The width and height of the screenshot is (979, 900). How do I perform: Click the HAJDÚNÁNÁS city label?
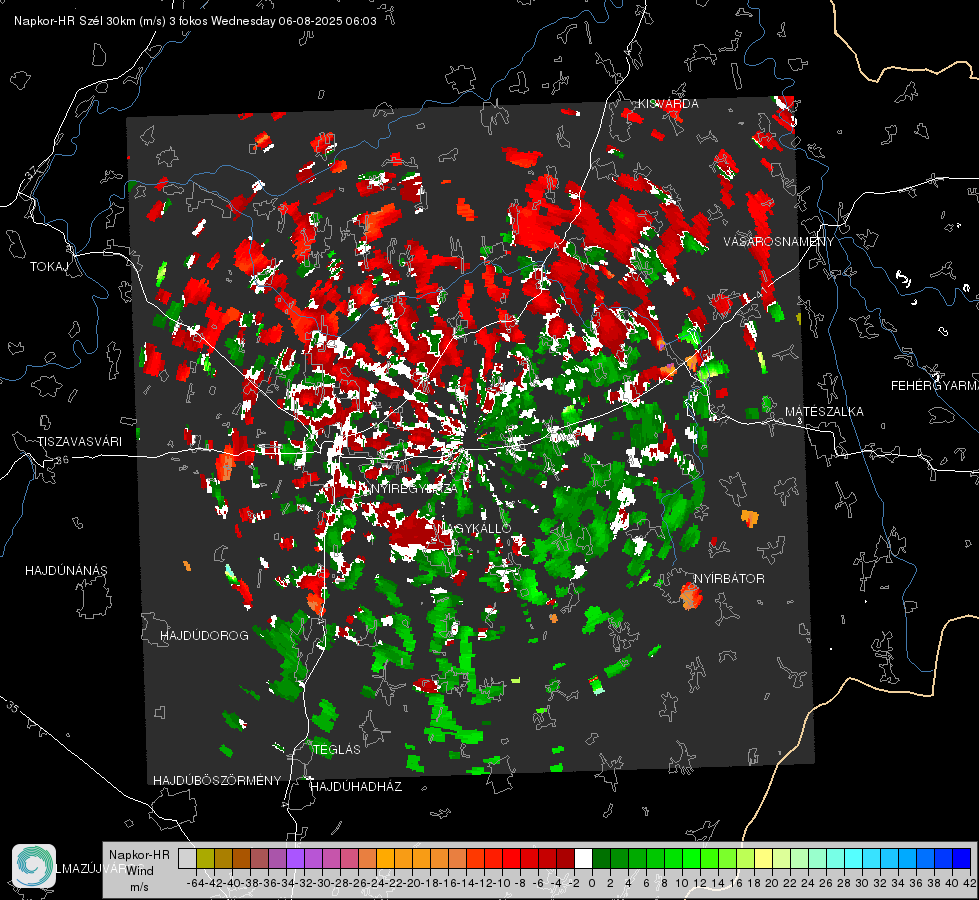point(66,571)
